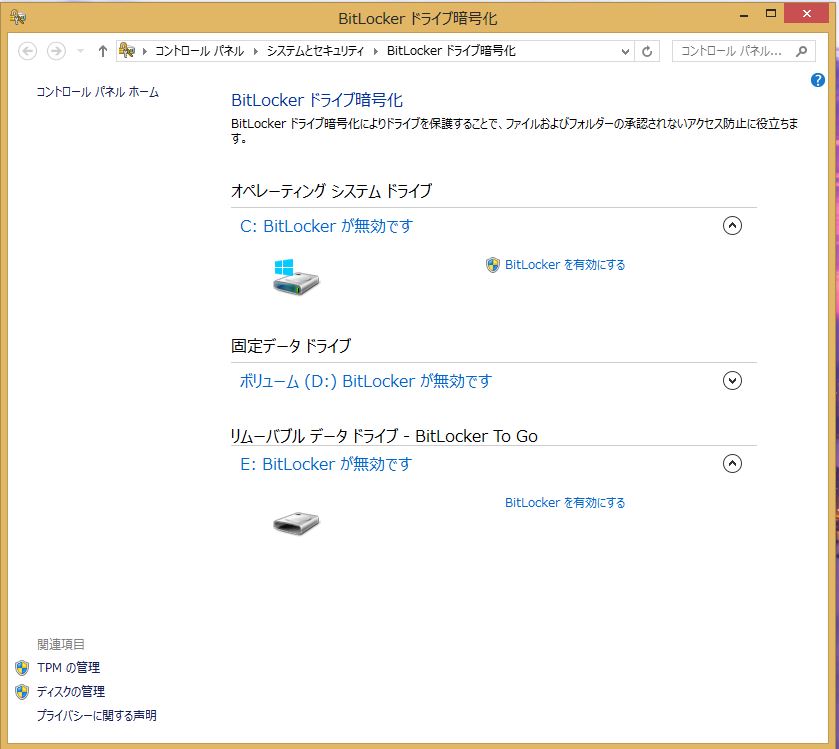Click BitLocker ドライブ暗号化 breadcrumb segment

[x=451, y=51]
